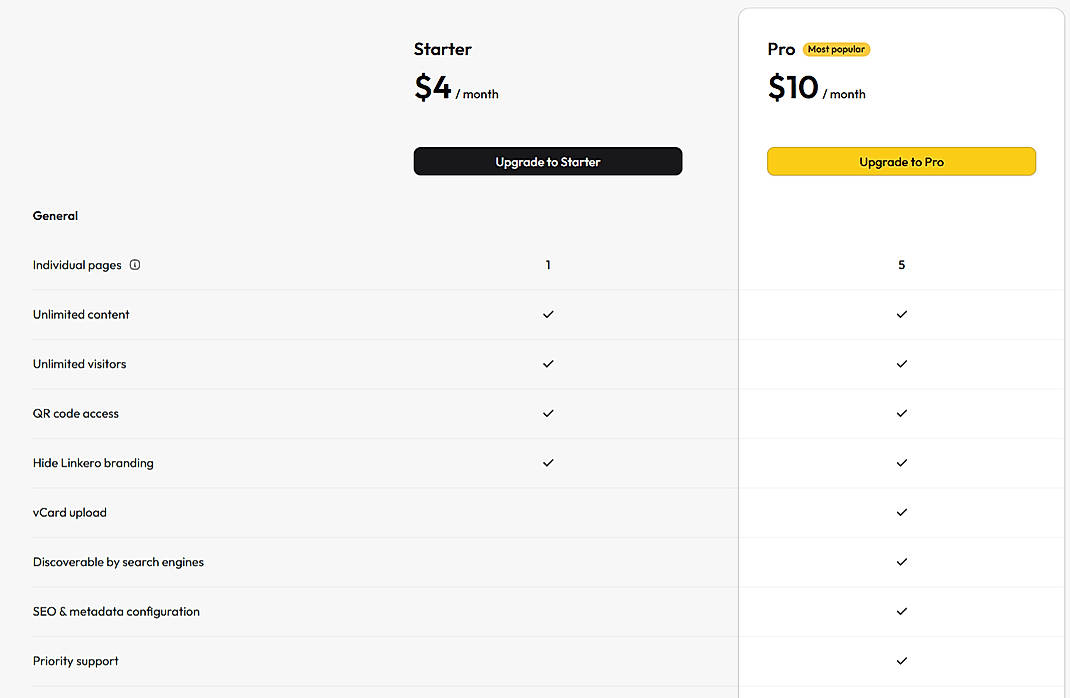Image resolution: width=1070 pixels, height=698 pixels.
Task: Click the Individual pages row label
Action: click(x=76, y=264)
